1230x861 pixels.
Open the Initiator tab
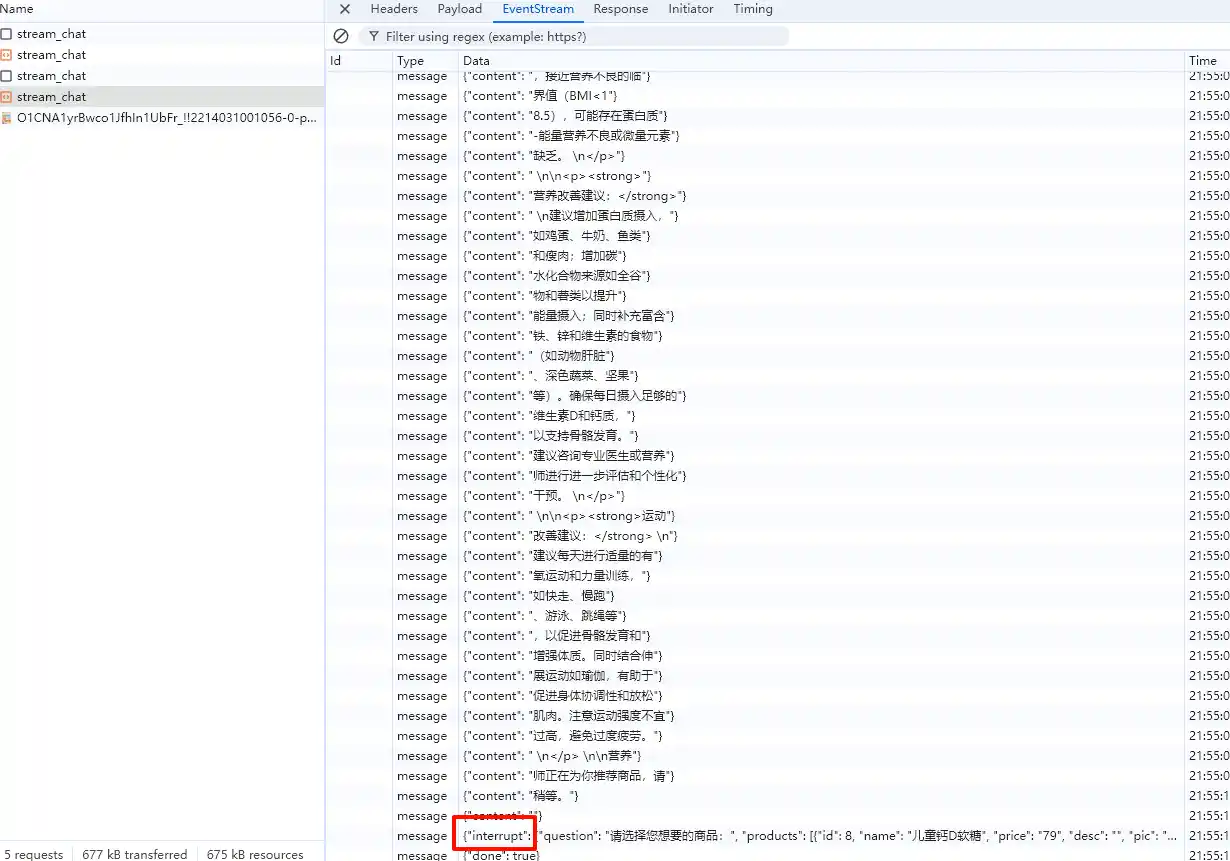691,9
